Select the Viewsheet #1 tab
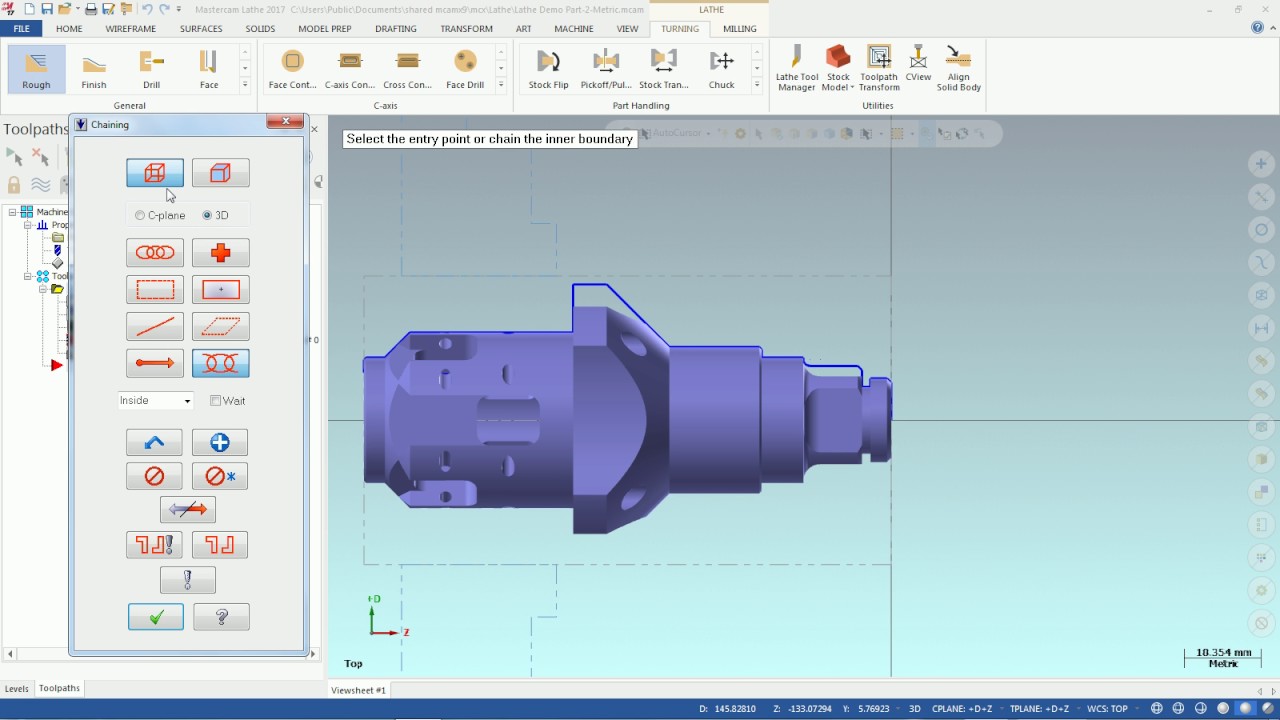 (359, 690)
